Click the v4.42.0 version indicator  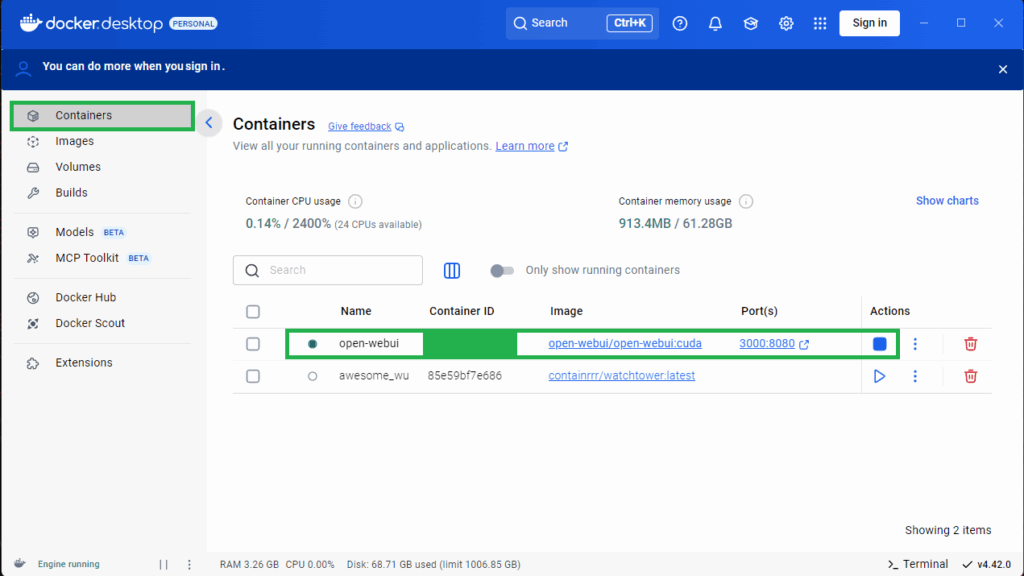(987, 564)
